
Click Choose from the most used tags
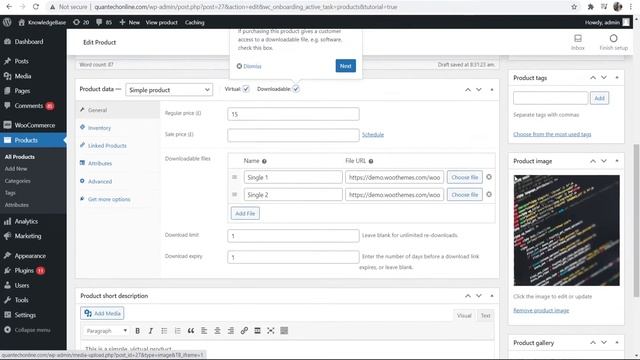click(x=552, y=134)
